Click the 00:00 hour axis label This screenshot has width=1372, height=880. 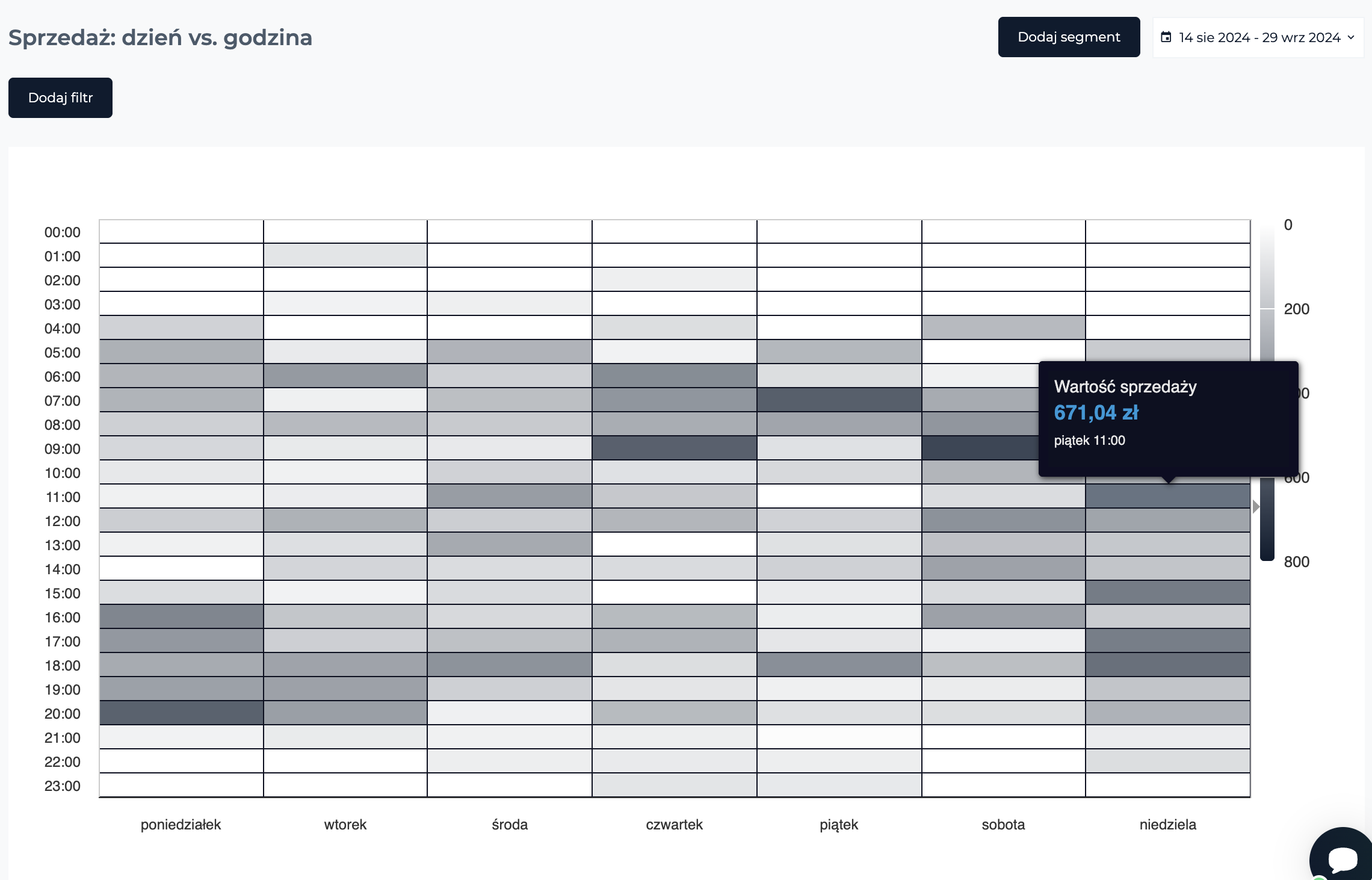point(63,232)
